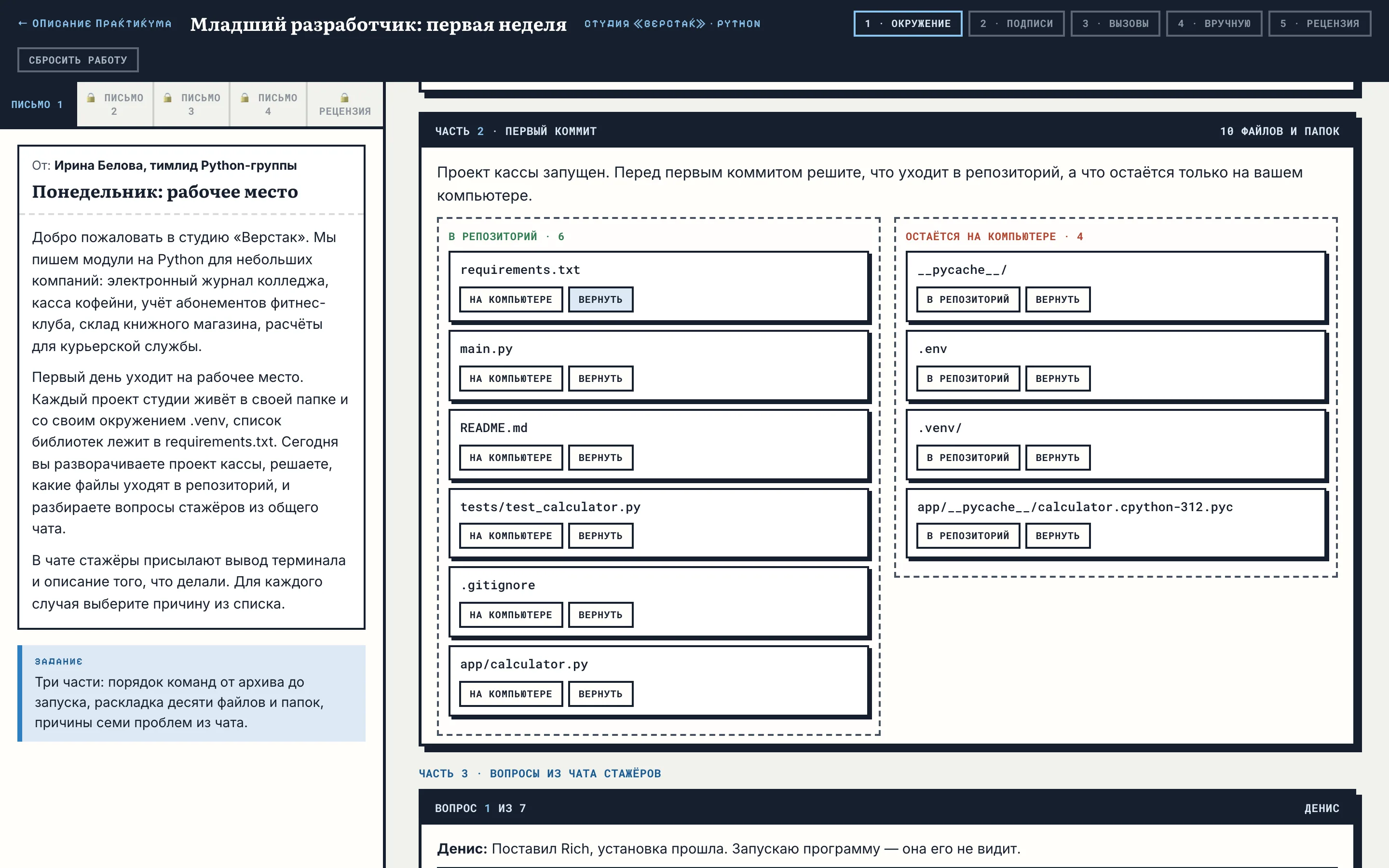Click Вернуть for tests/test_calculator.py
The height and width of the screenshot is (868, 1389).
pos(600,536)
